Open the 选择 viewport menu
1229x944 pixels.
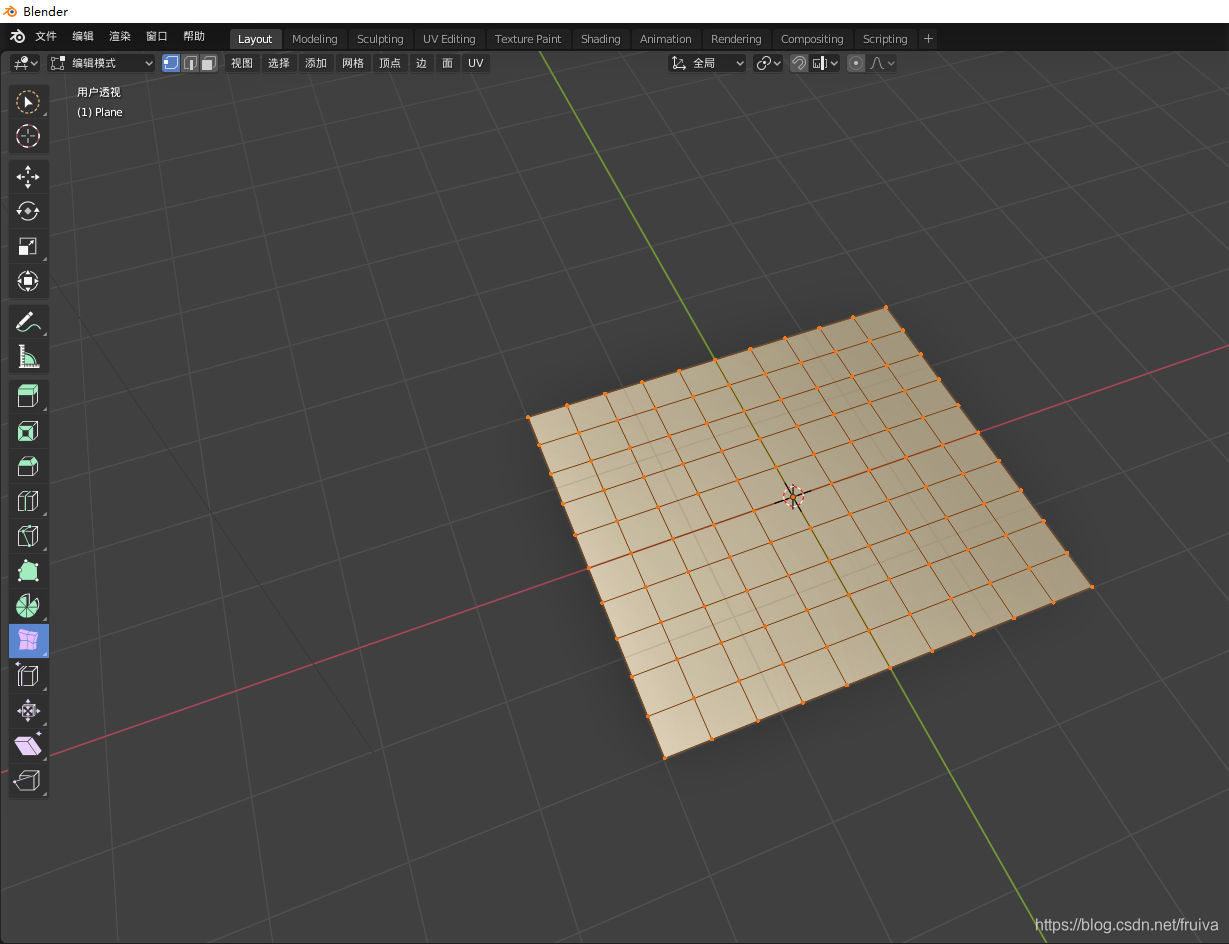click(279, 63)
